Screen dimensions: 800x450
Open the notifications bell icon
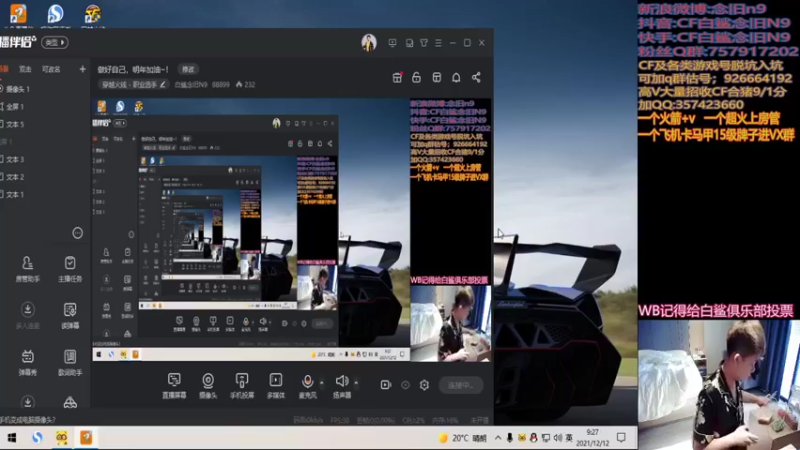pos(456,77)
